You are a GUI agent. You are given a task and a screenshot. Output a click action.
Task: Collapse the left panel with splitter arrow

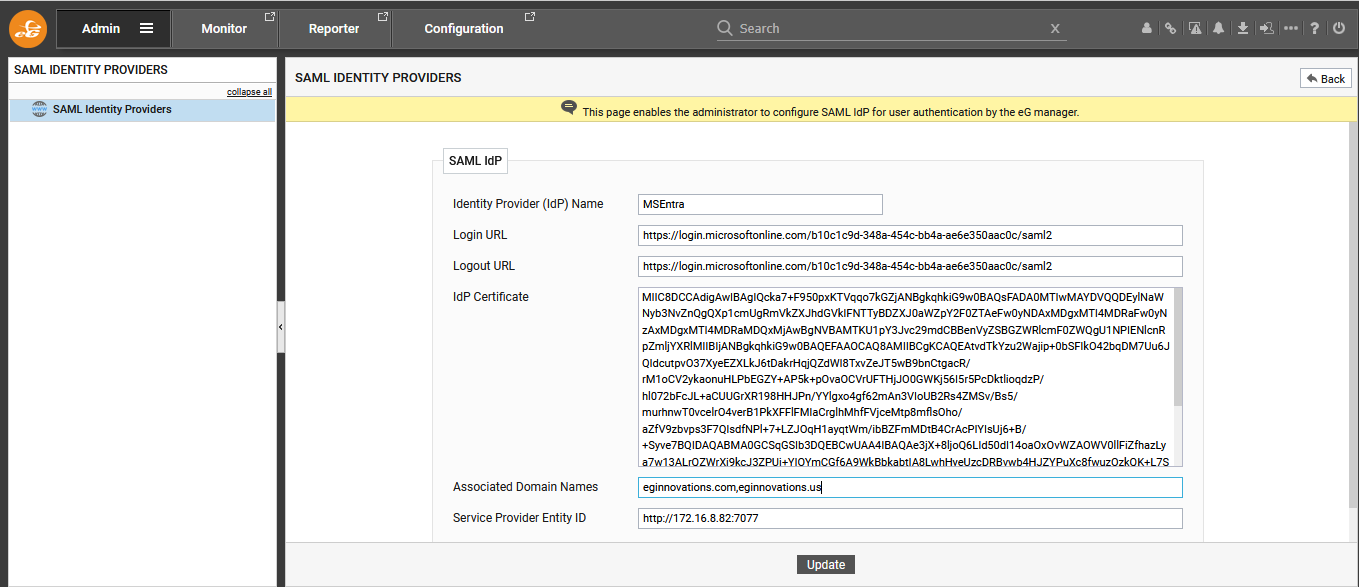click(280, 327)
